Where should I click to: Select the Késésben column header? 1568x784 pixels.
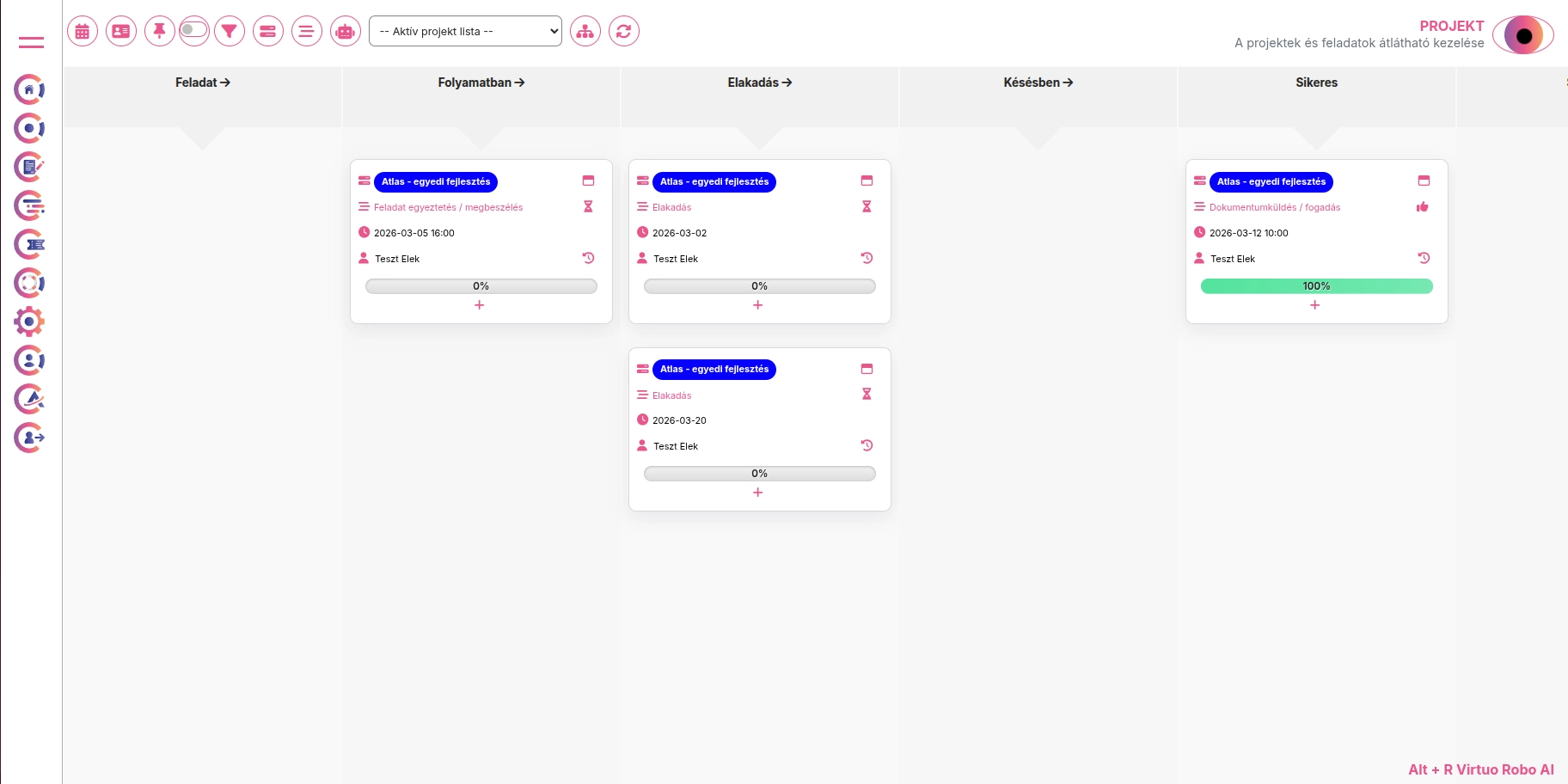point(1038,83)
